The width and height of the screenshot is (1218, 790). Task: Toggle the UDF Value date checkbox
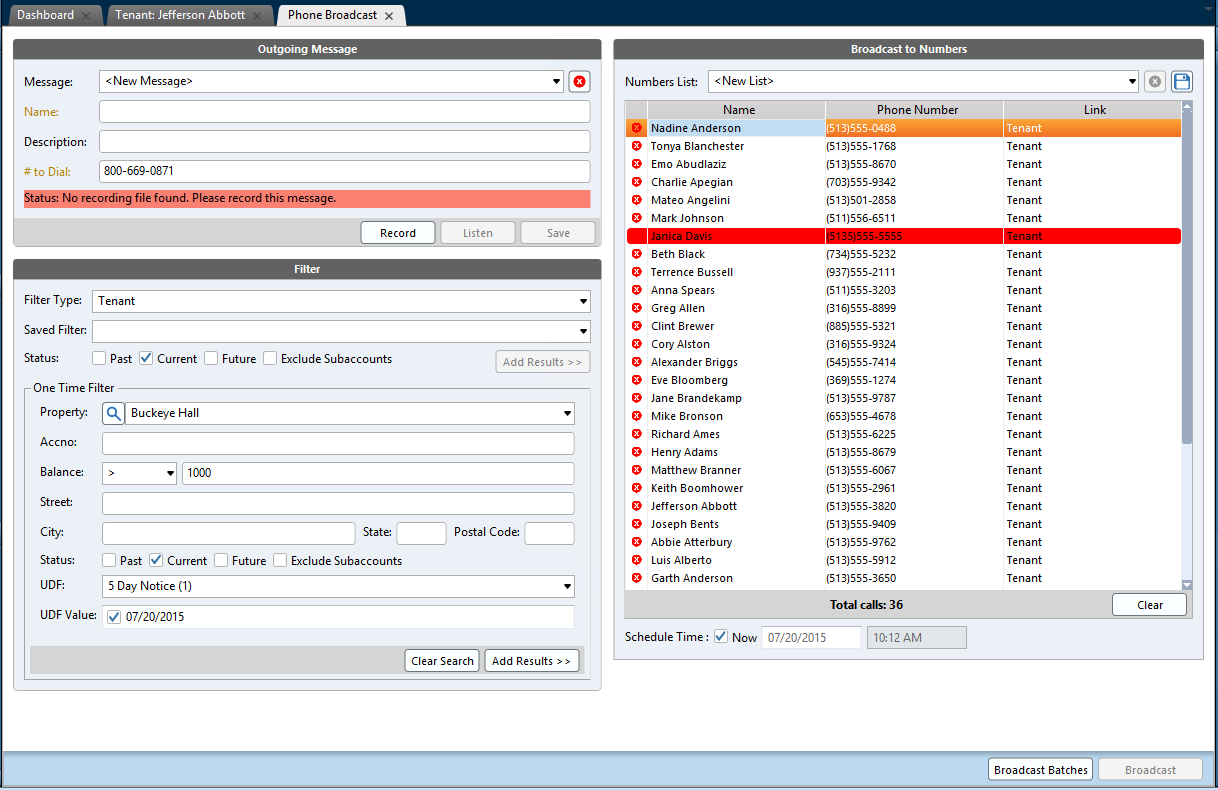pyautogui.click(x=113, y=617)
